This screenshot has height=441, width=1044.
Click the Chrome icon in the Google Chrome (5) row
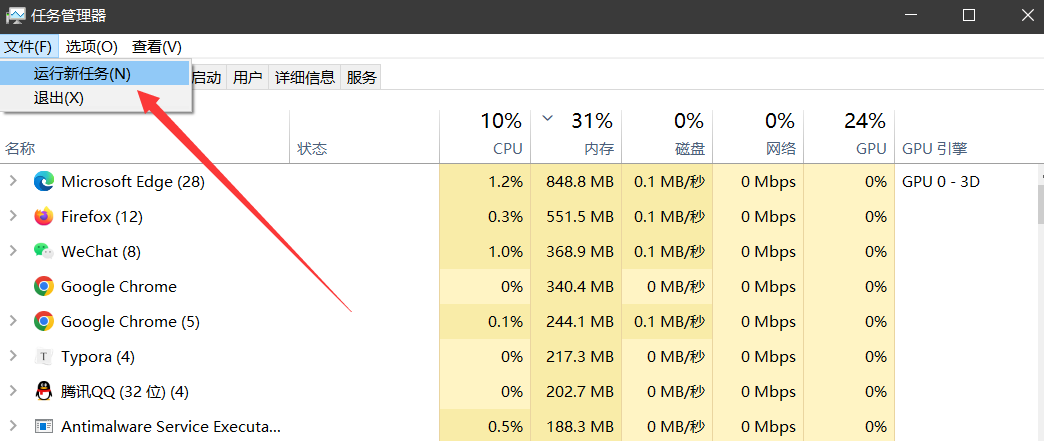pyautogui.click(x=44, y=322)
